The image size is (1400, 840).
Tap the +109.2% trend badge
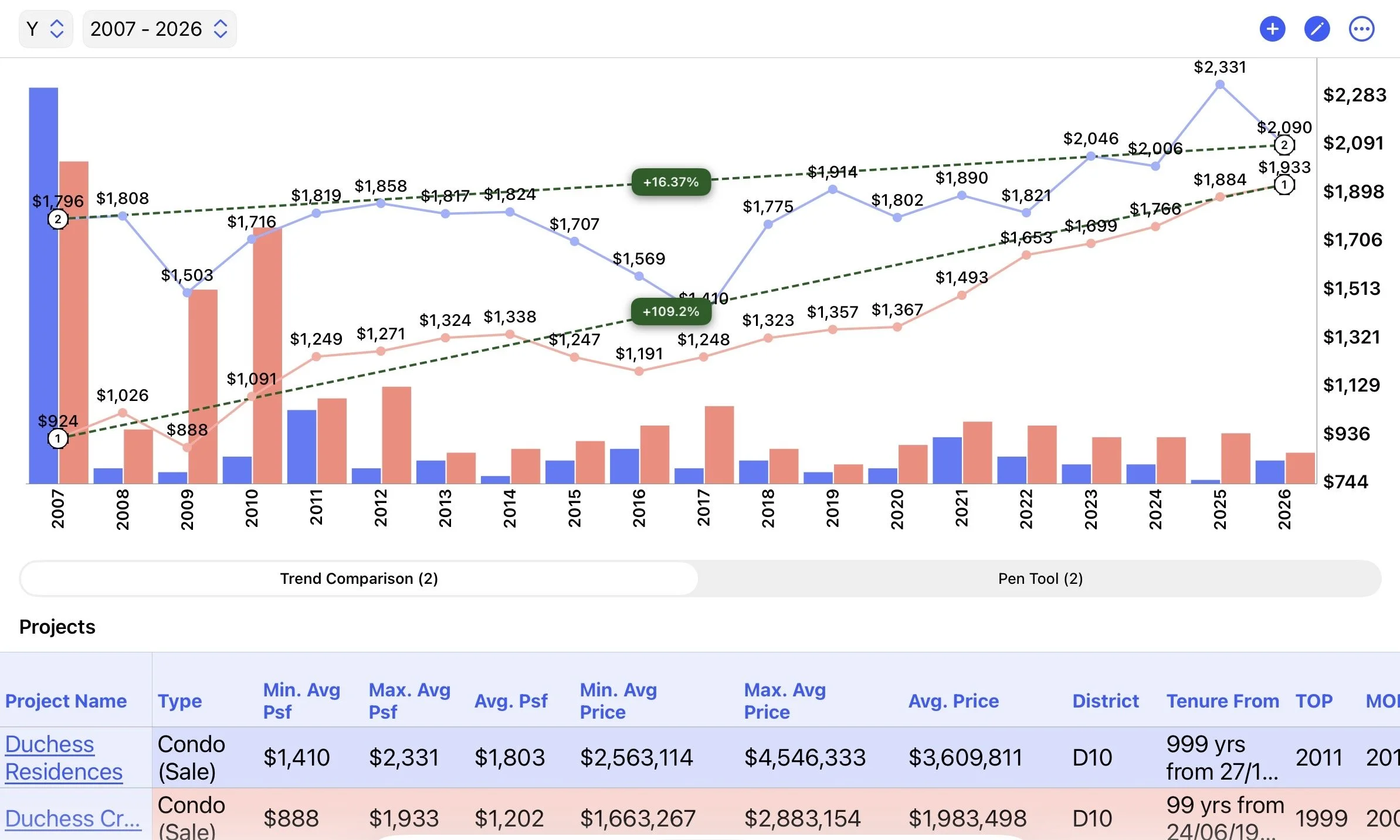(x=671, y=311)
